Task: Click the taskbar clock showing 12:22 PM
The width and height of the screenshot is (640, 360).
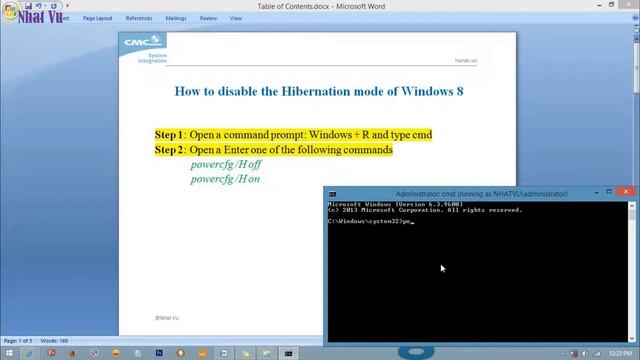Action: [620, 353]
